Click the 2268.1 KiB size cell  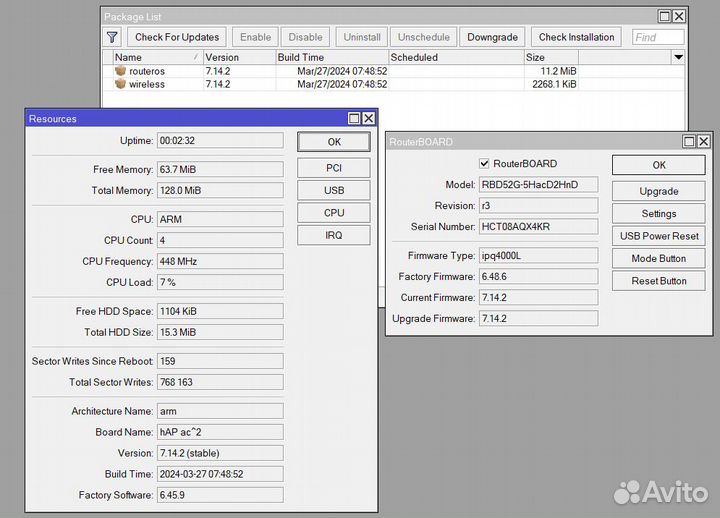tap(554, 84)
